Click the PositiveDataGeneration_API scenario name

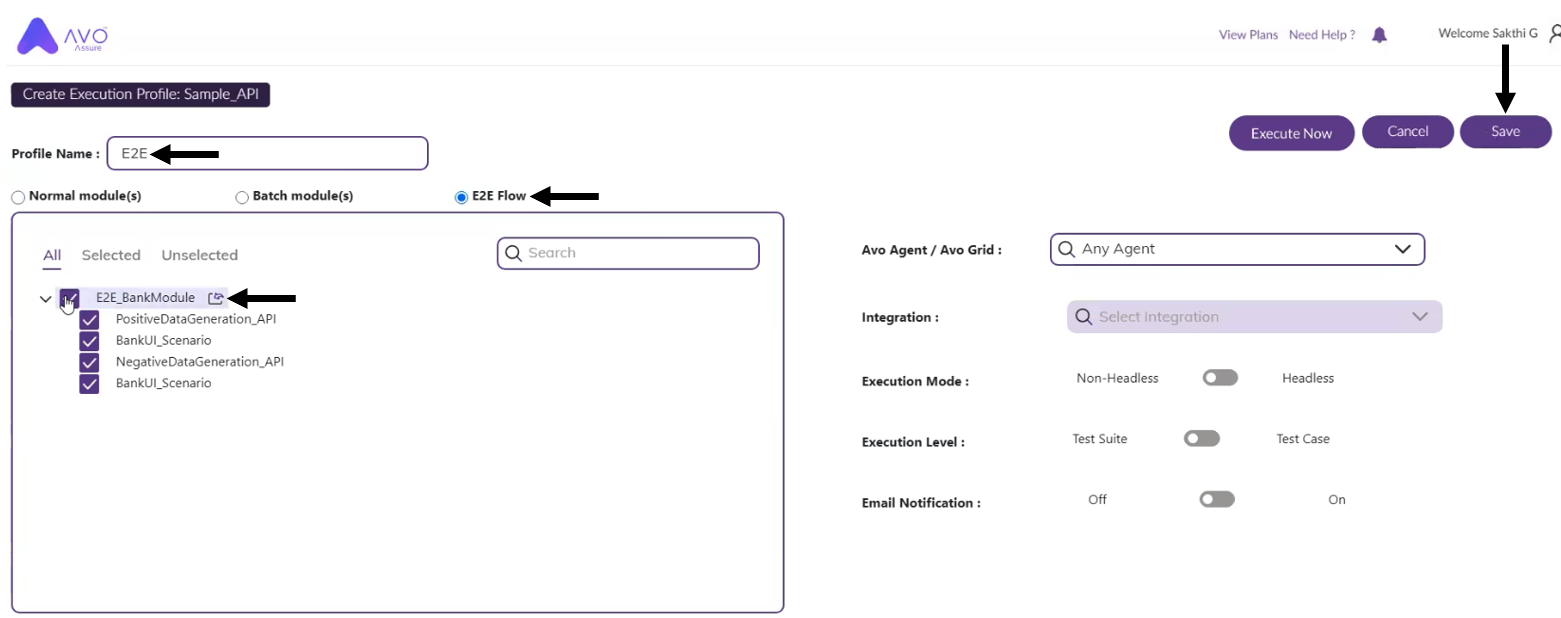click(x=196, y=320)
